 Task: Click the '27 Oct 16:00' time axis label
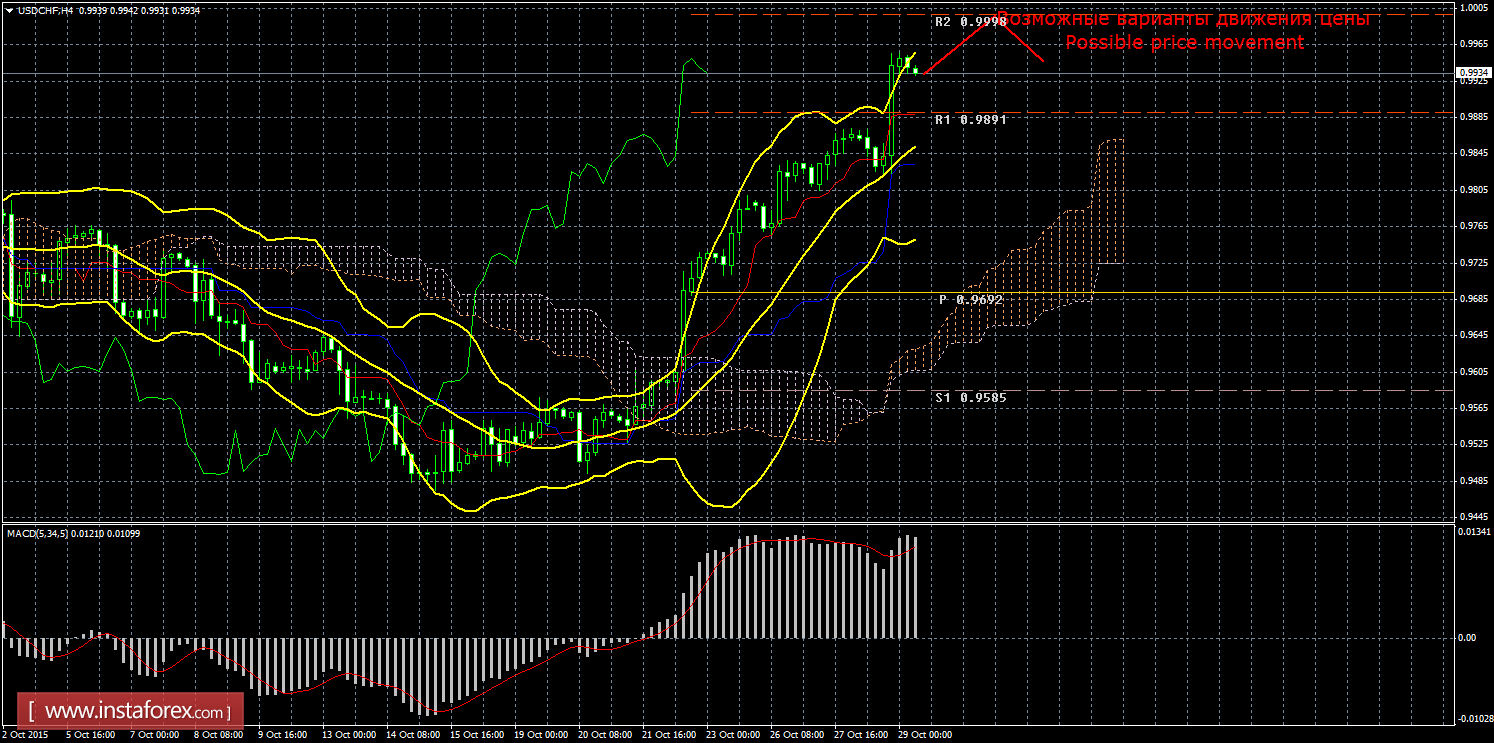pos(859,734)
